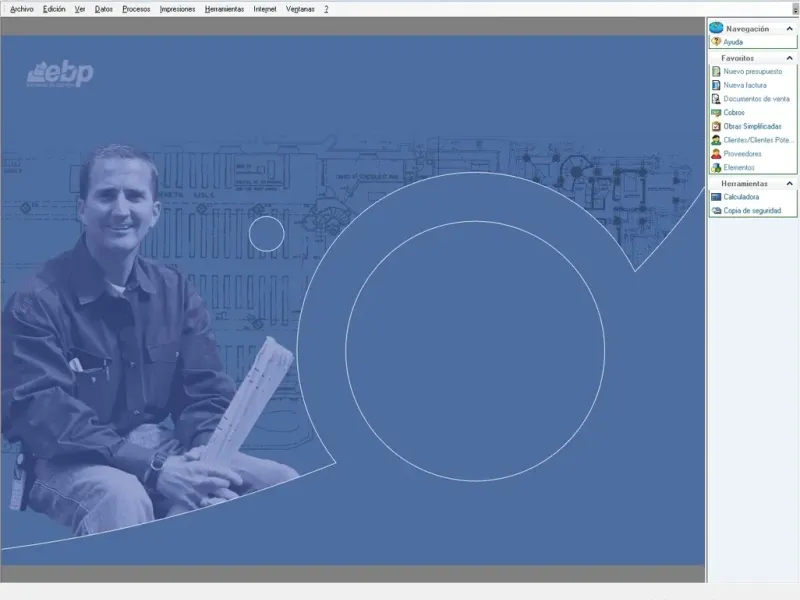
Task: Open the Ventanas menu
Action: coord(300,9)
